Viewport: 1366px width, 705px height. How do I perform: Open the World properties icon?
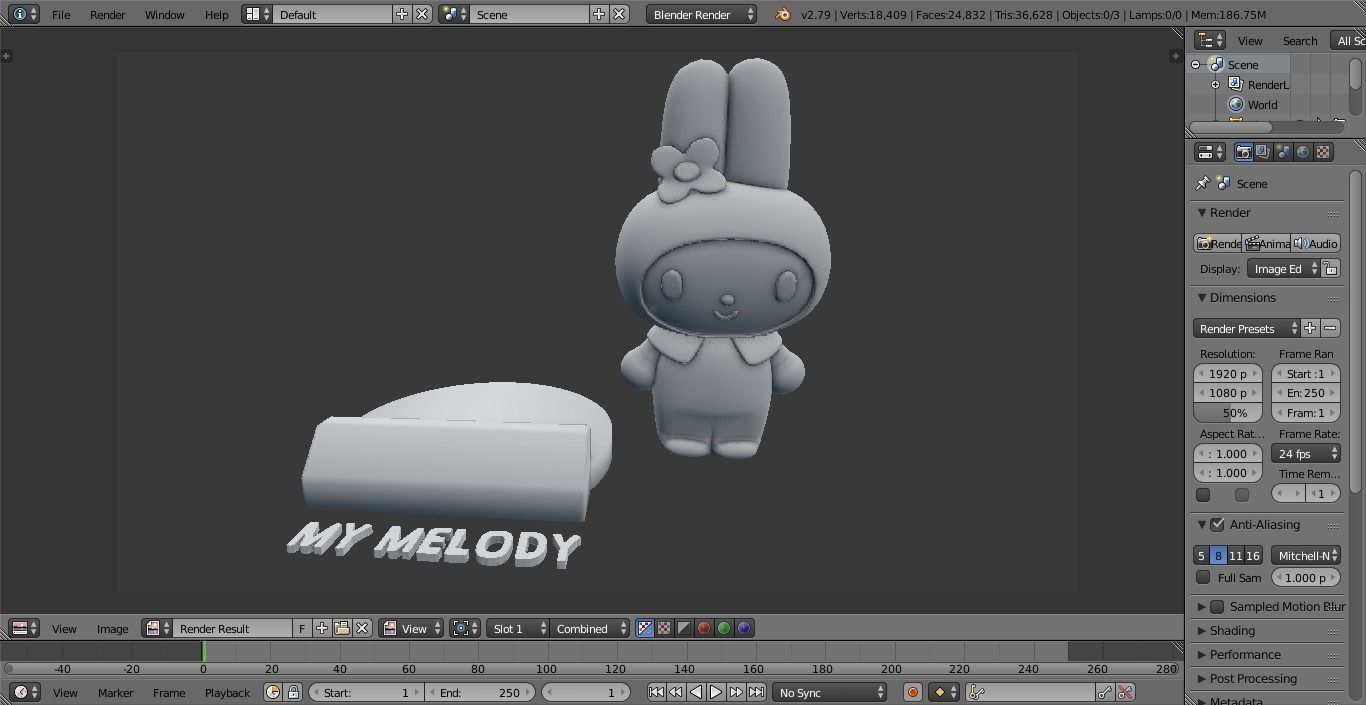tap(1302, 152)
